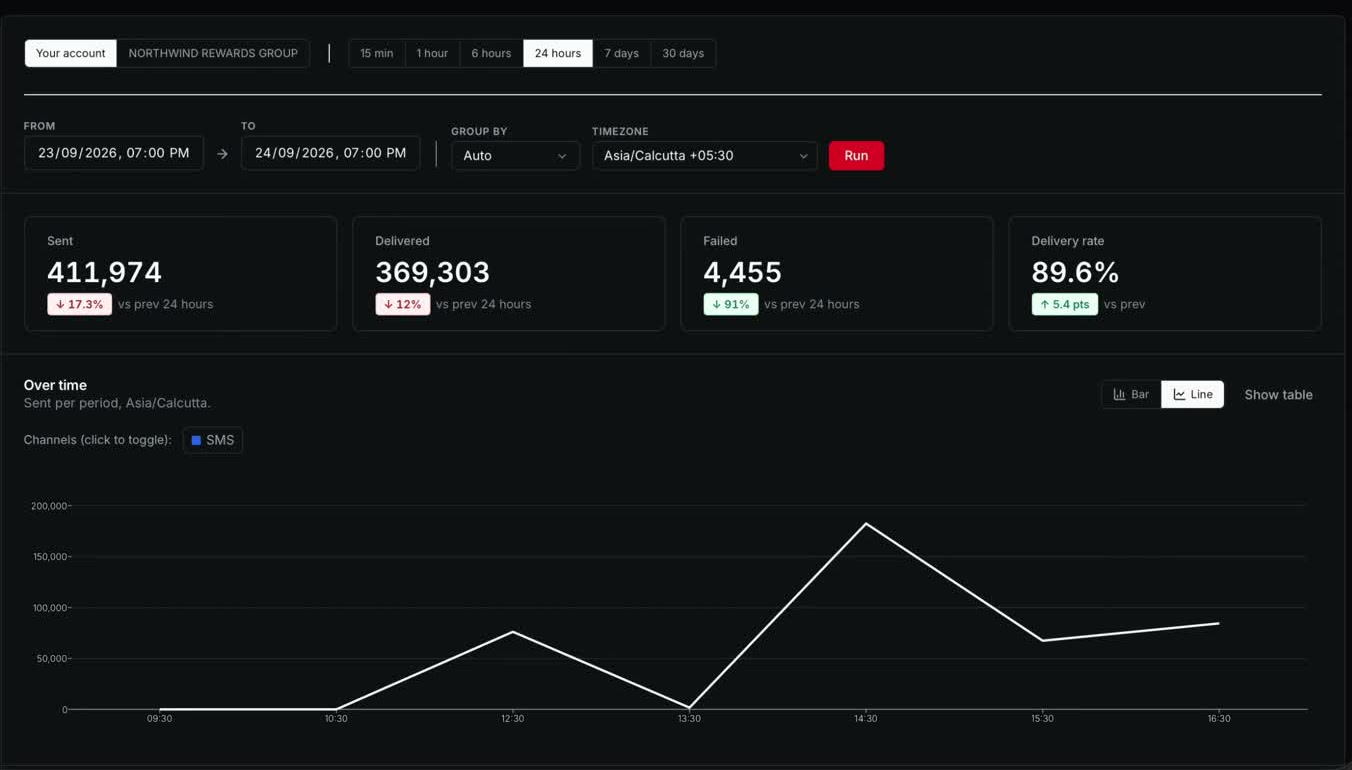Click the 12% change badge

click(x=403, y=304)
